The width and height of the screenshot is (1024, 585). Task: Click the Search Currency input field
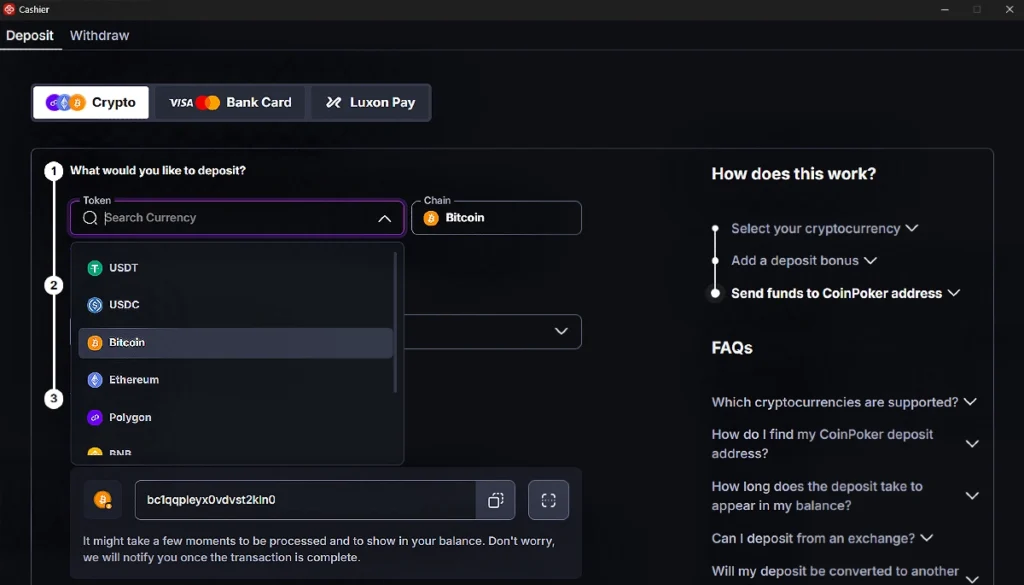point(235,218)
